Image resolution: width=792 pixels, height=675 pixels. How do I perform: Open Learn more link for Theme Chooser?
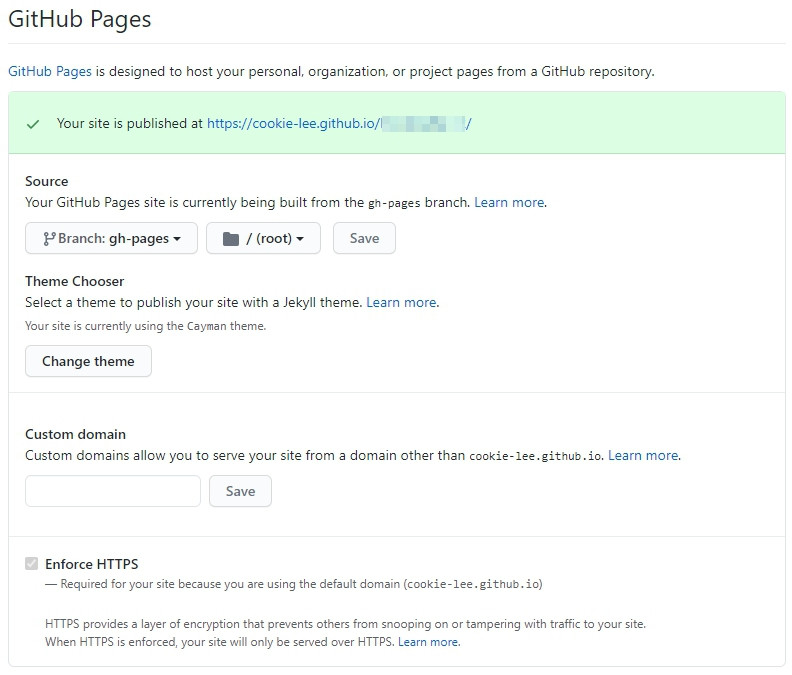tap(401, 303)
